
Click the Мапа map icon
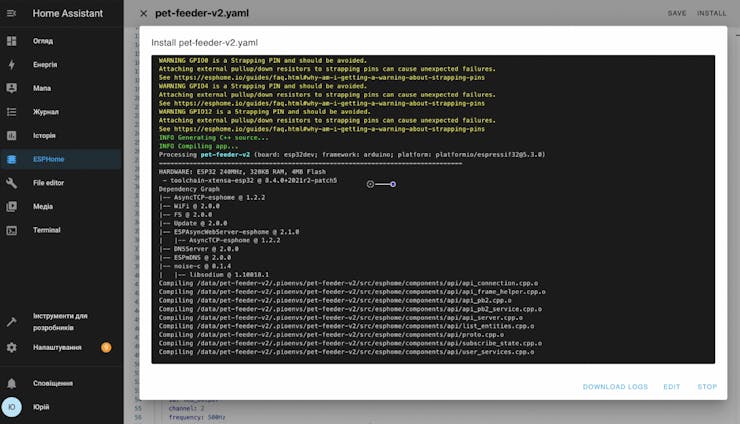coord(11,88)
